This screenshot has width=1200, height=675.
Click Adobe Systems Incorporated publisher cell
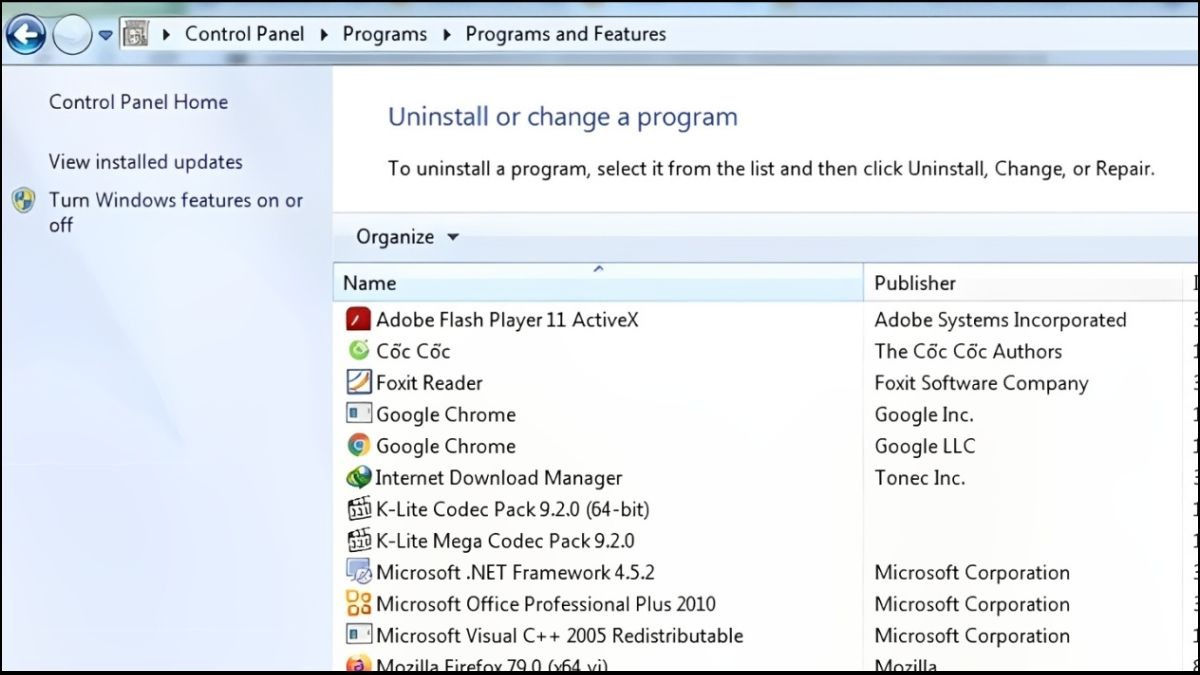pyautogui.click(x=1000, y=320)
